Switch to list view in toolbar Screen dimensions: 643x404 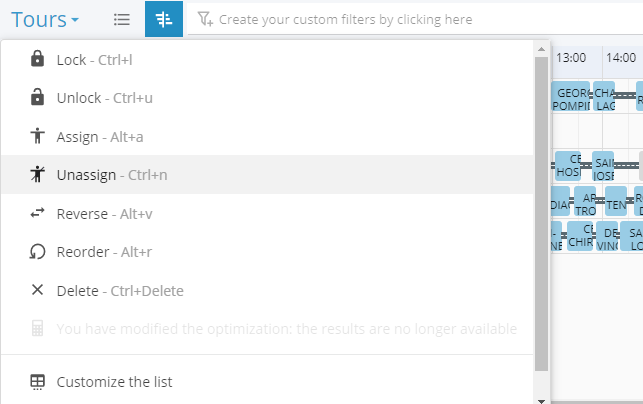121,19
